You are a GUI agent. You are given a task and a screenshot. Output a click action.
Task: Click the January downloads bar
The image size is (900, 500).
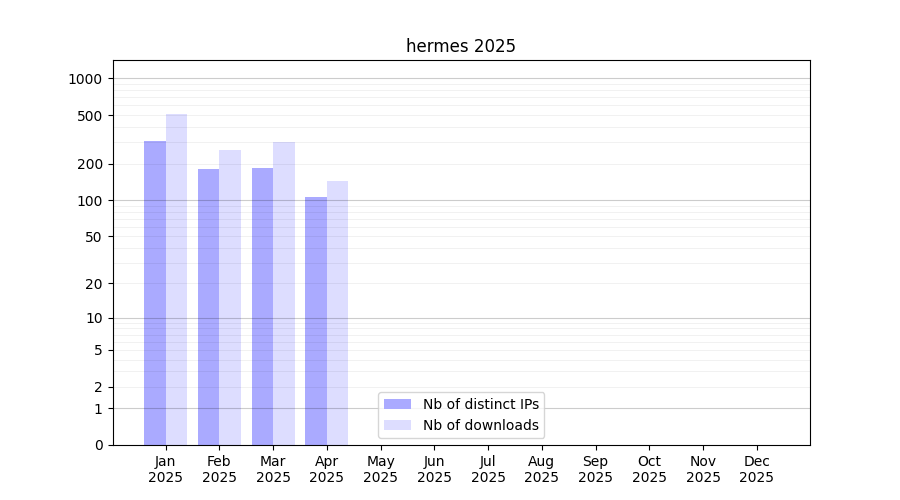(x=176, y=280)
